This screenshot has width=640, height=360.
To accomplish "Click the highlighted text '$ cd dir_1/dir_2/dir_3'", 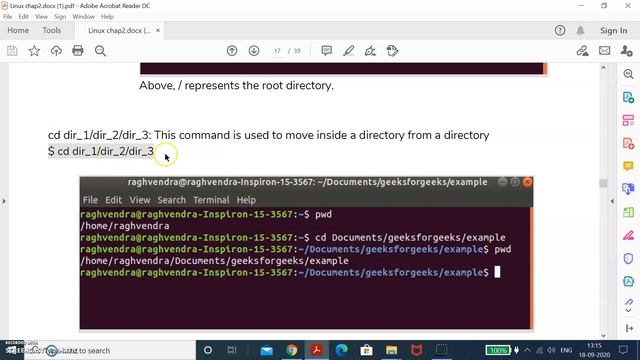I will [x=101, y=151].
